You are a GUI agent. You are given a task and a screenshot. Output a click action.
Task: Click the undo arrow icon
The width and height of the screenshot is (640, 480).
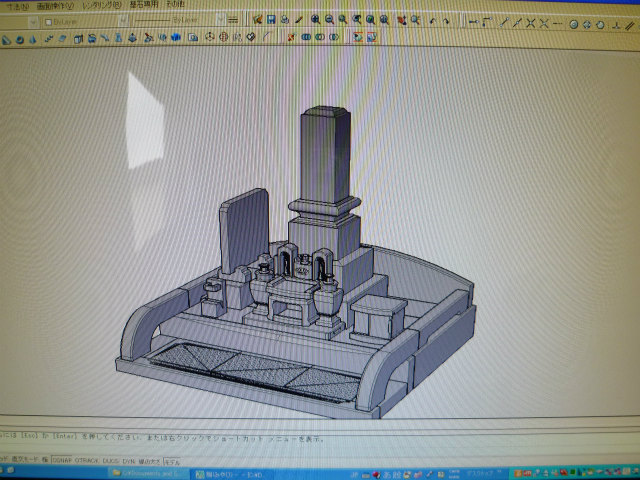433,20
